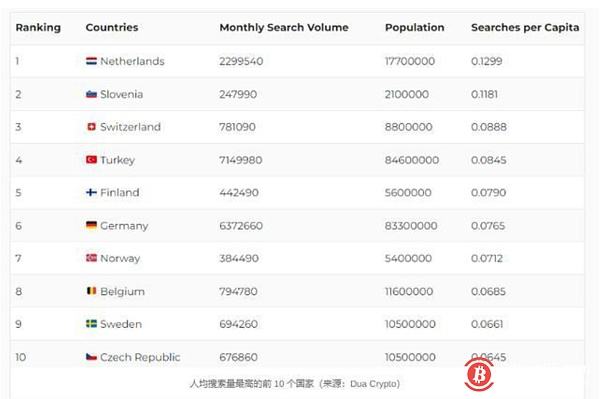Click the Monthly Search Volume header

(x=284, y=28)
